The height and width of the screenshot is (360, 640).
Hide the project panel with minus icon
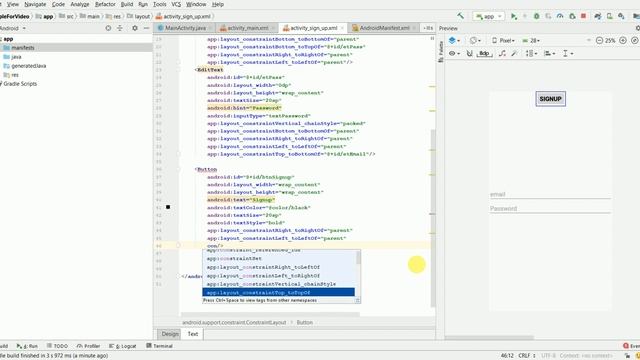click(x=147, y=28)
